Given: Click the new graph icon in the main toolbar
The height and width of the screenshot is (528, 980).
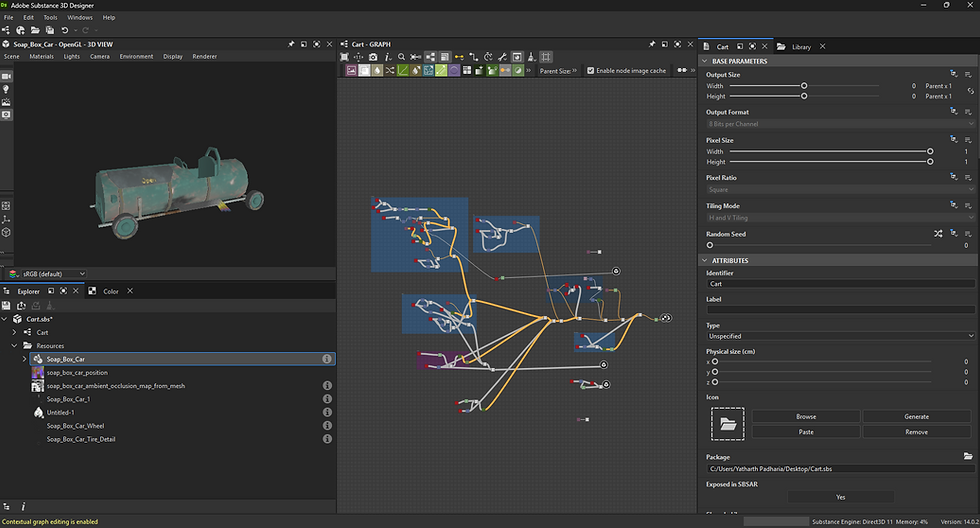Looking at the screenshot, I should [x=6, y=30].
